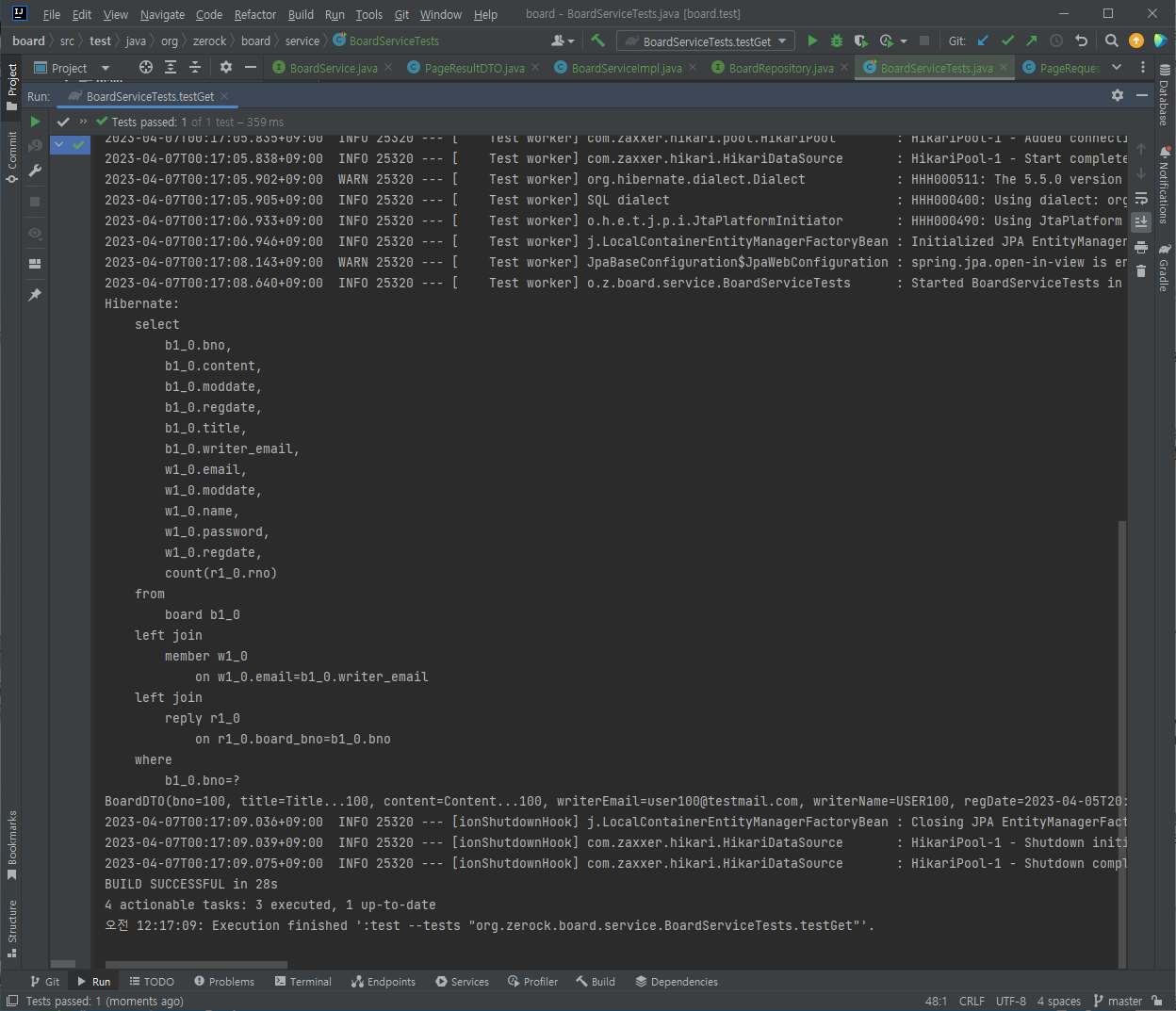
Task: Open IDE updates orange icon
Action: point(1136,41)
